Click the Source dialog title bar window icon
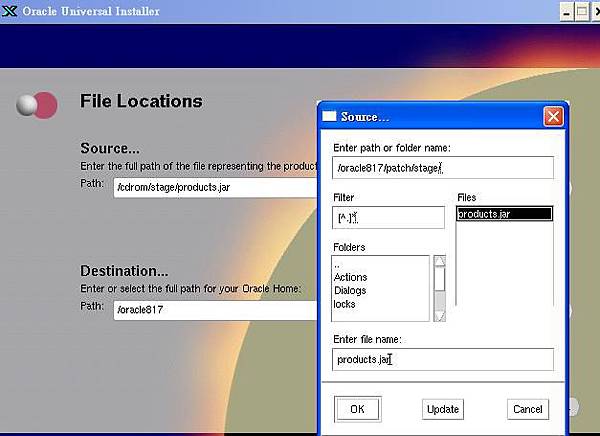 click(x=329, y=116)
